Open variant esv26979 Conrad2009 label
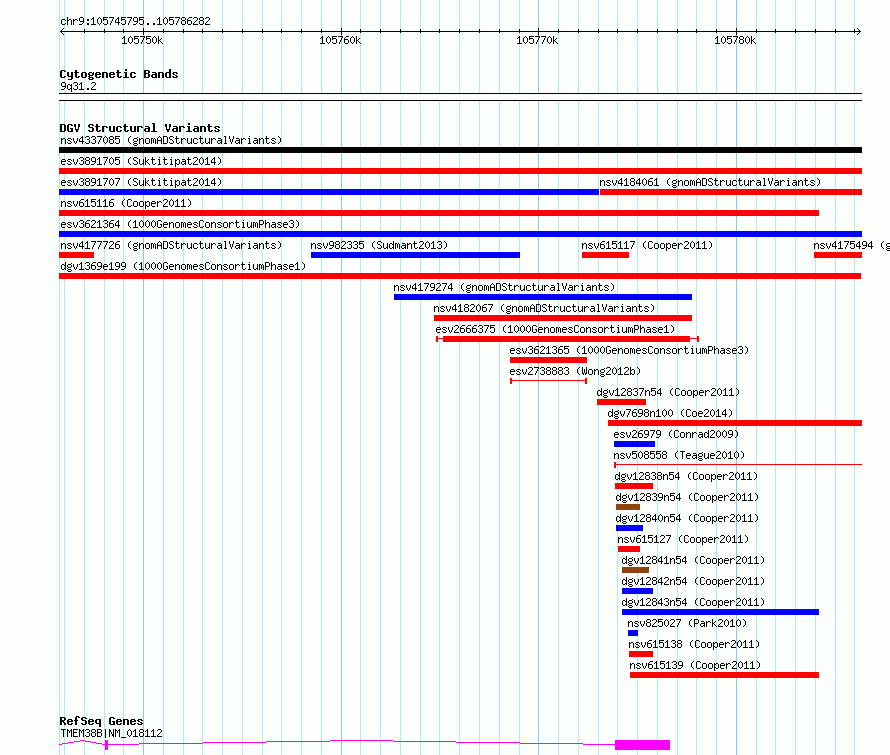This screenshot has height=755, width=890. point(676,434)
